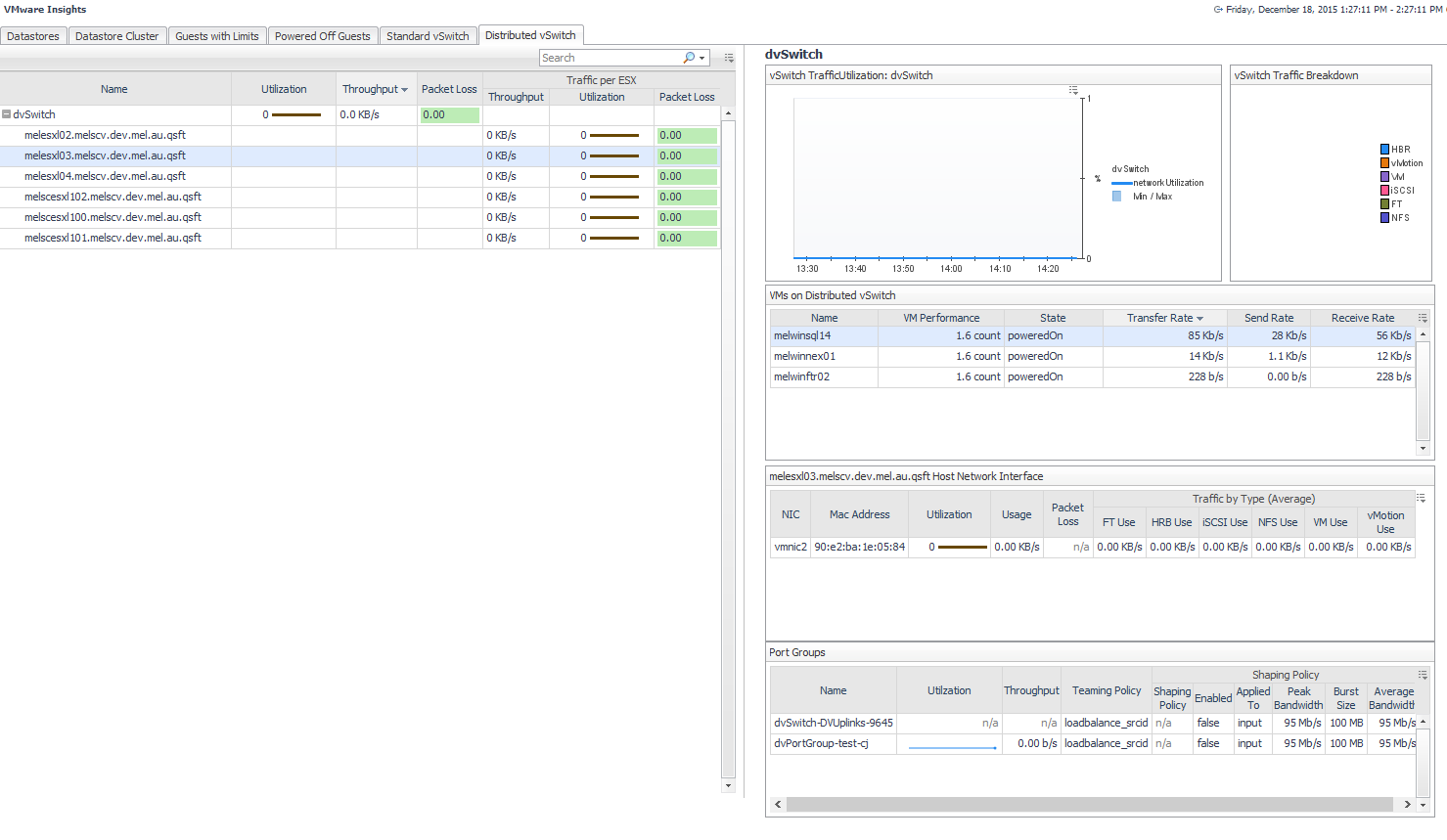The width and height of the screenshot is (1447, 840).
Task: Click the date and time range text
Action: pyautogui.click(x=1334, y=10)
